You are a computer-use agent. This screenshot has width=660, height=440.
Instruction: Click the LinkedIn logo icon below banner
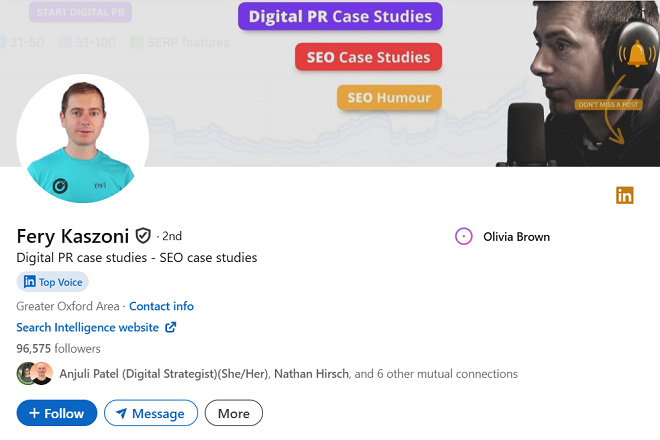coord(625,195)
